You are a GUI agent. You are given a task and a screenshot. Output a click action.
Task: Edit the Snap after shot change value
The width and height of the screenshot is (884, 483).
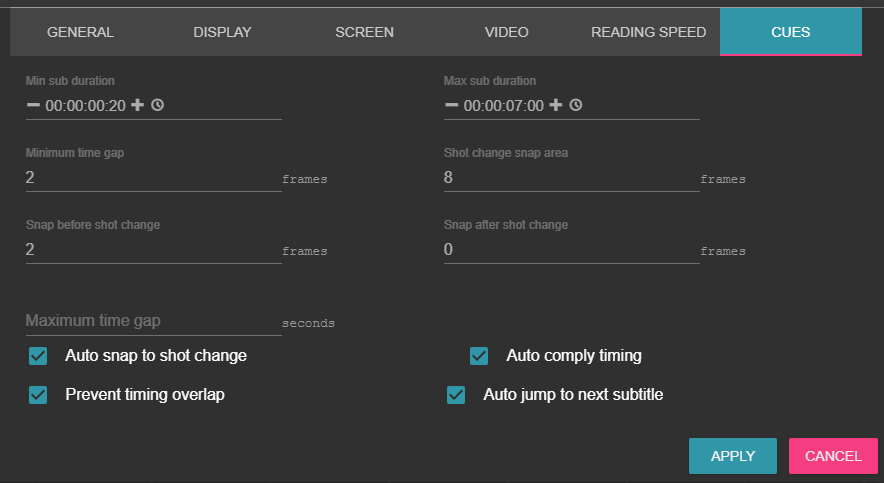(571, 250)
